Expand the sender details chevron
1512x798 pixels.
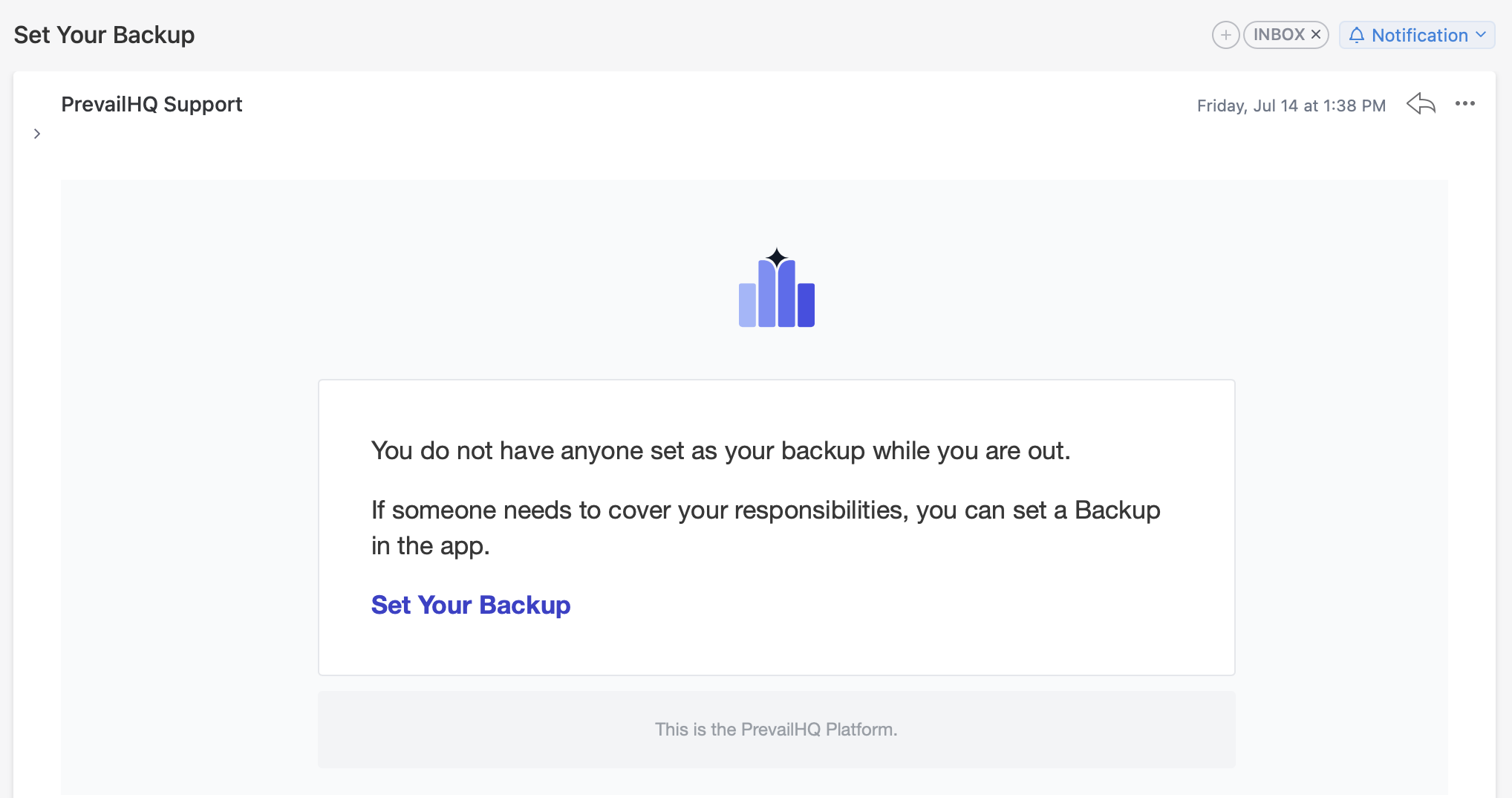(x=37, y=134)
